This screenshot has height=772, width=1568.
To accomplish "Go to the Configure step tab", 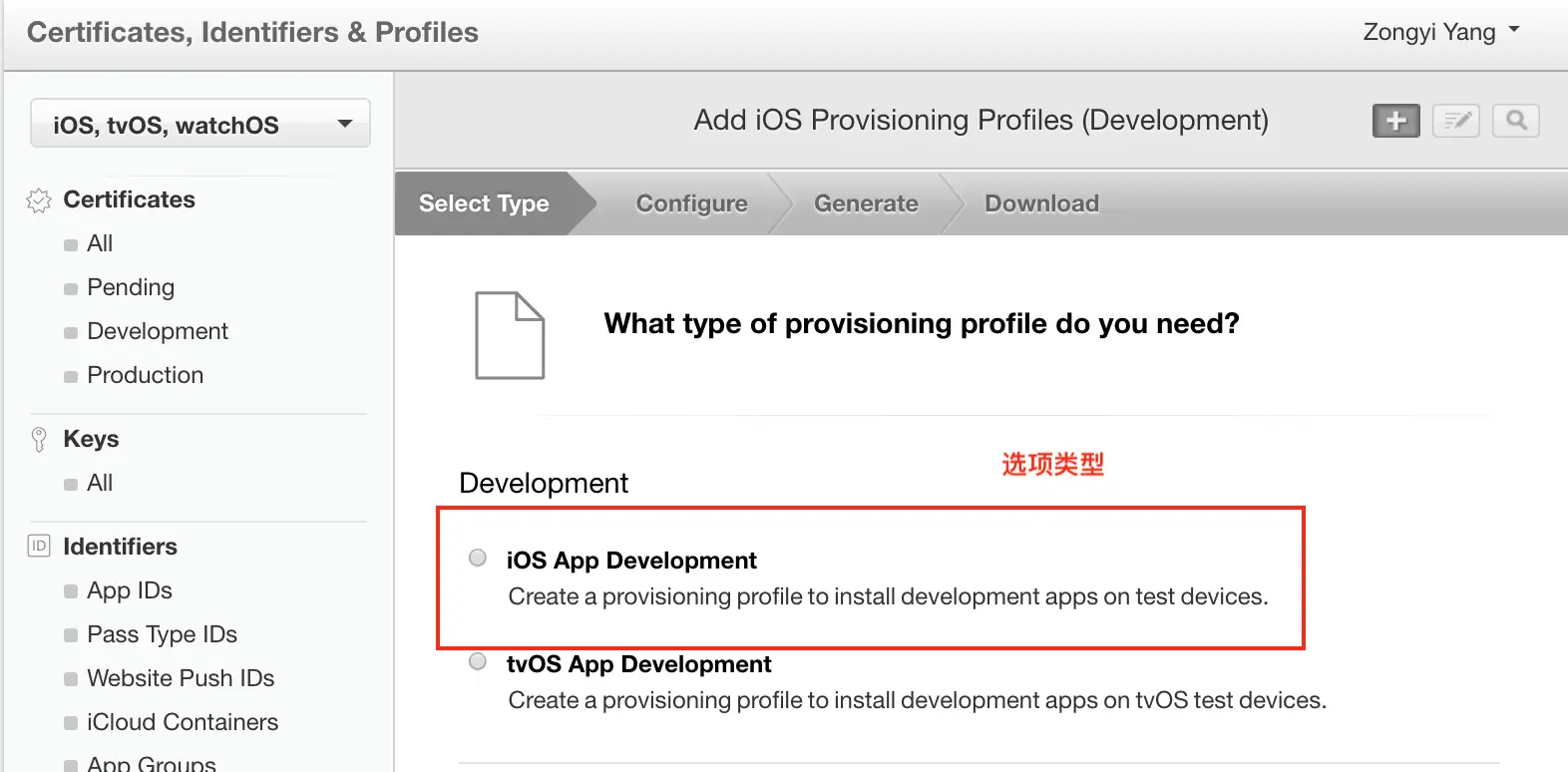I will (x=691, y=203).
